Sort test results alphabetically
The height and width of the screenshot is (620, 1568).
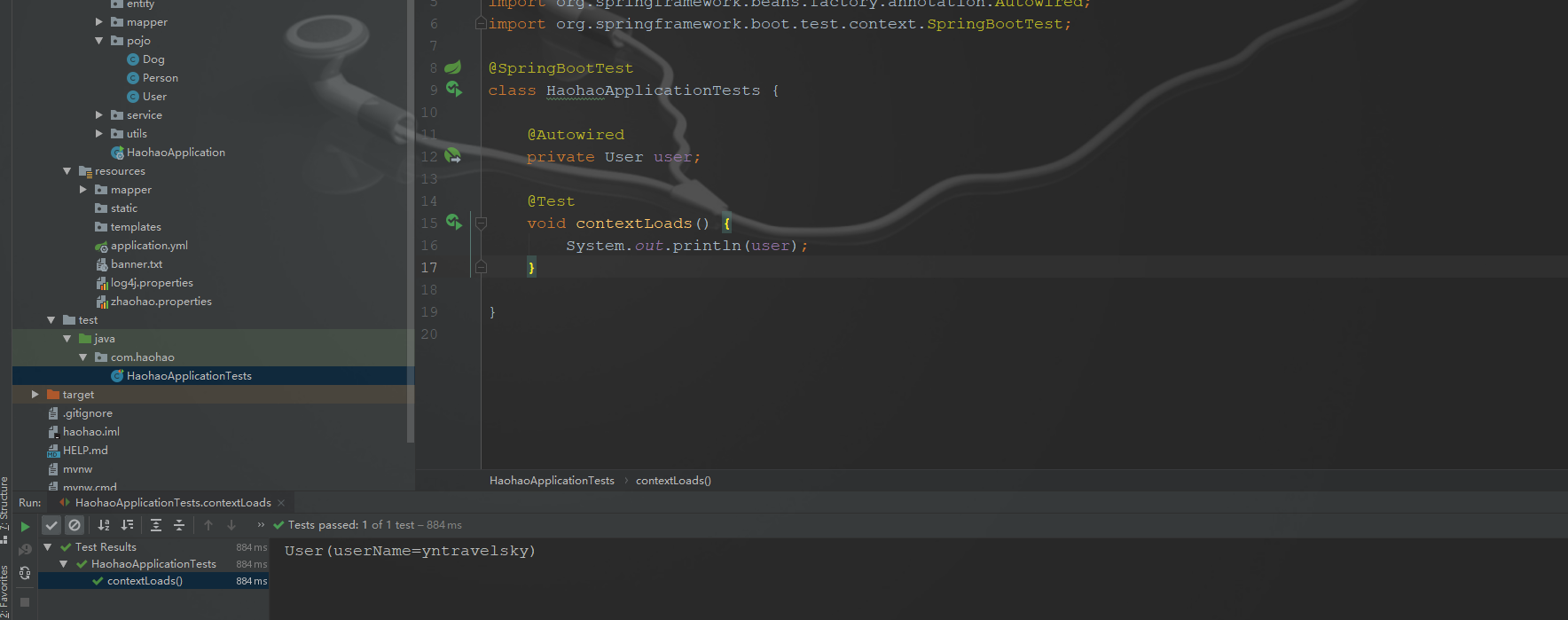click(x=104, y=525)
